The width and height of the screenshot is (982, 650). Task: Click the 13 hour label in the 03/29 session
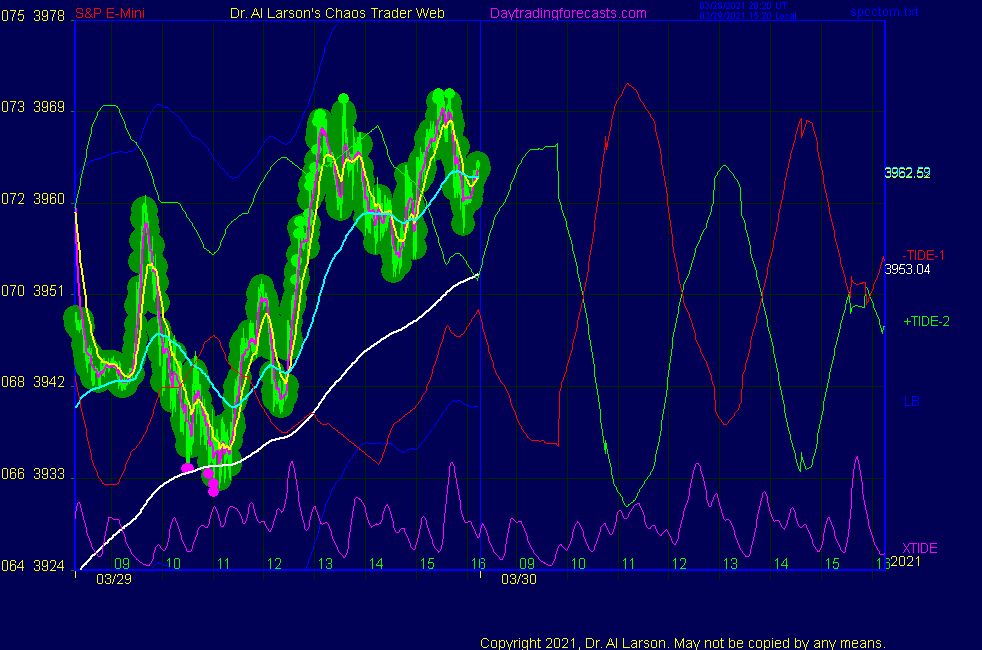[x=325, y=564]
